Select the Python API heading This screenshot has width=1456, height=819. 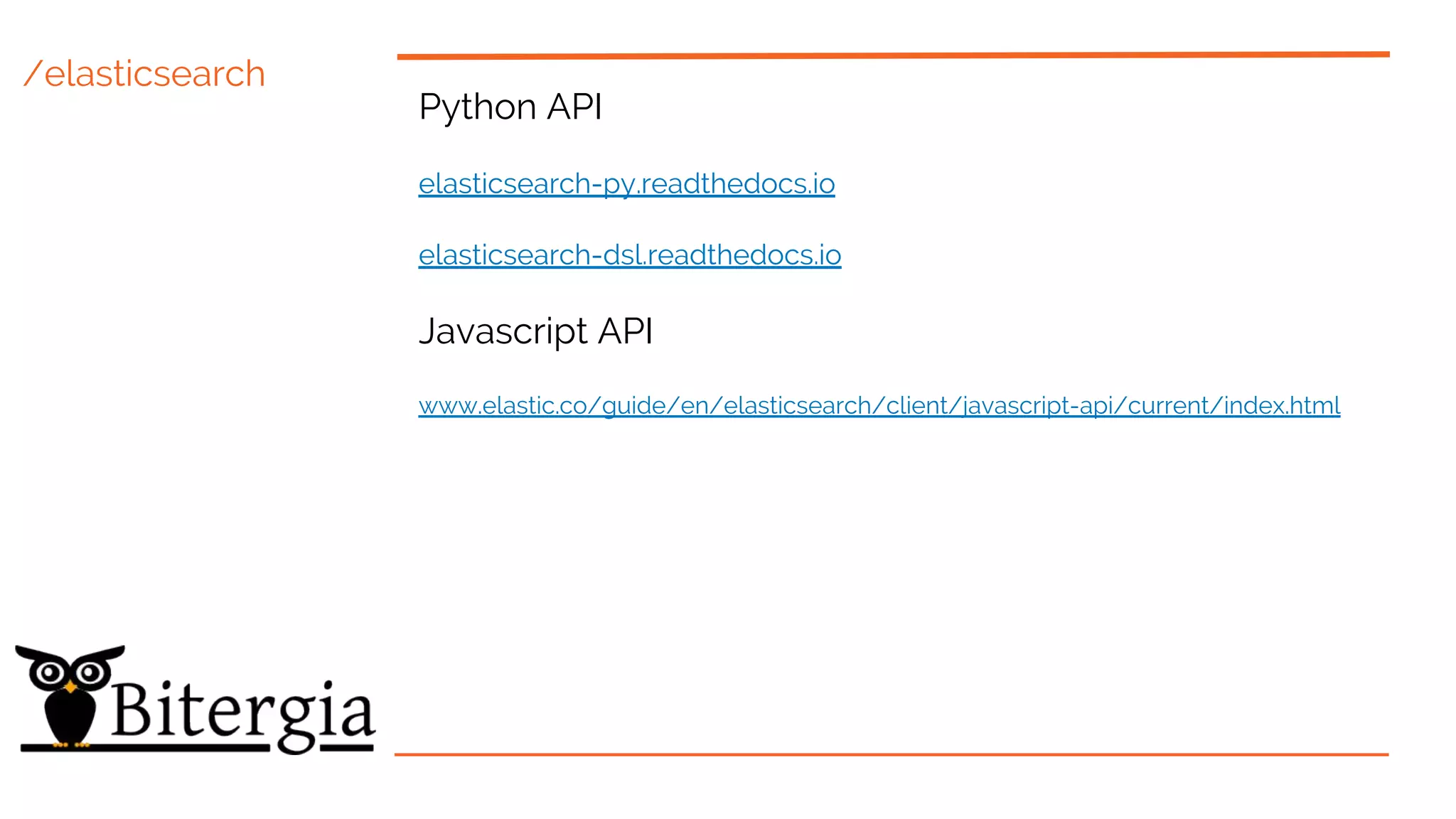click(510, 107)
